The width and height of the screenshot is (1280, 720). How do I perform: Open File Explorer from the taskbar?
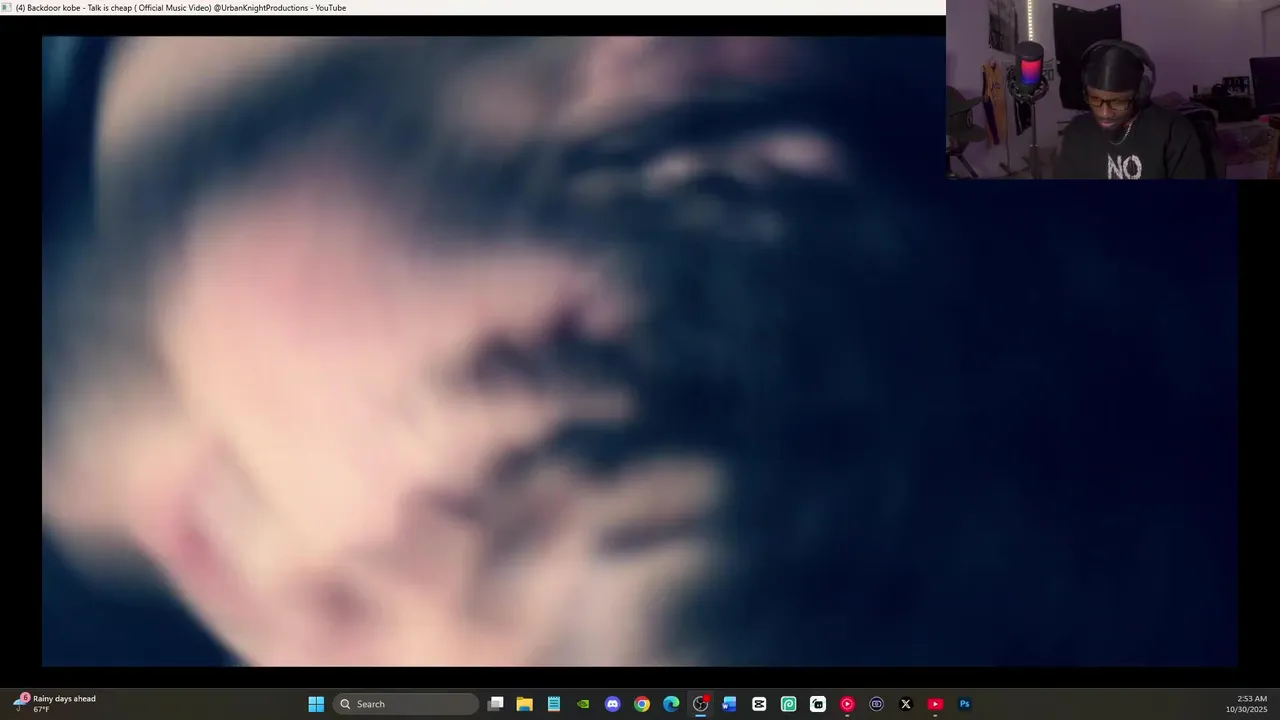click(x=524, y=704)
